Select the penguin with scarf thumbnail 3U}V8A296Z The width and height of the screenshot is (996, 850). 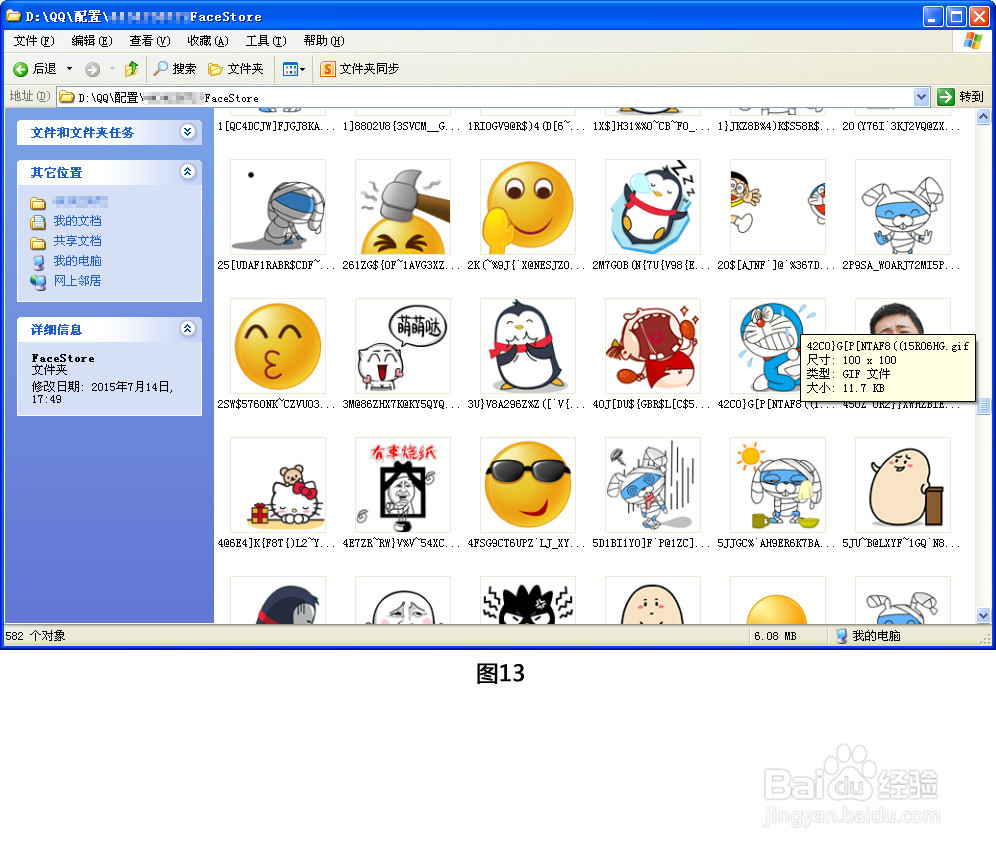pos(528,346)
